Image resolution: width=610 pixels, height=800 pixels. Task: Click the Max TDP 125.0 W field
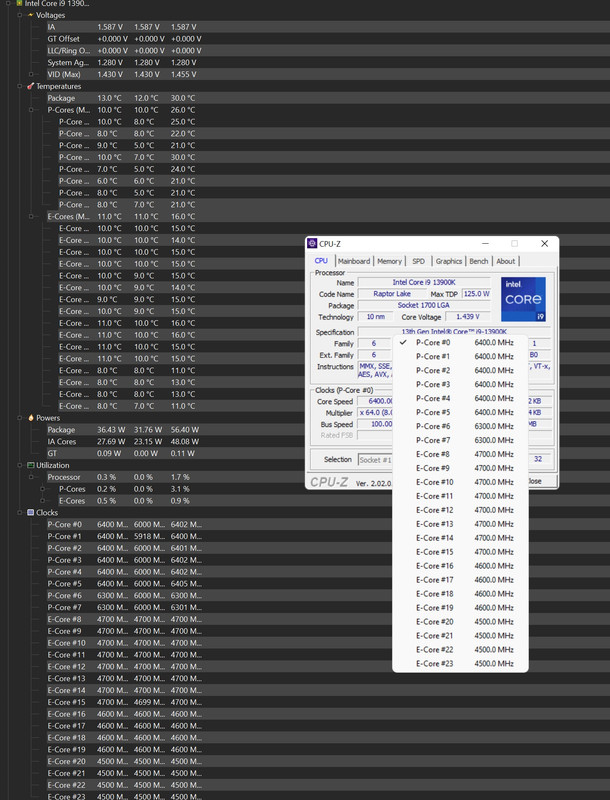[x=476, y=294]
